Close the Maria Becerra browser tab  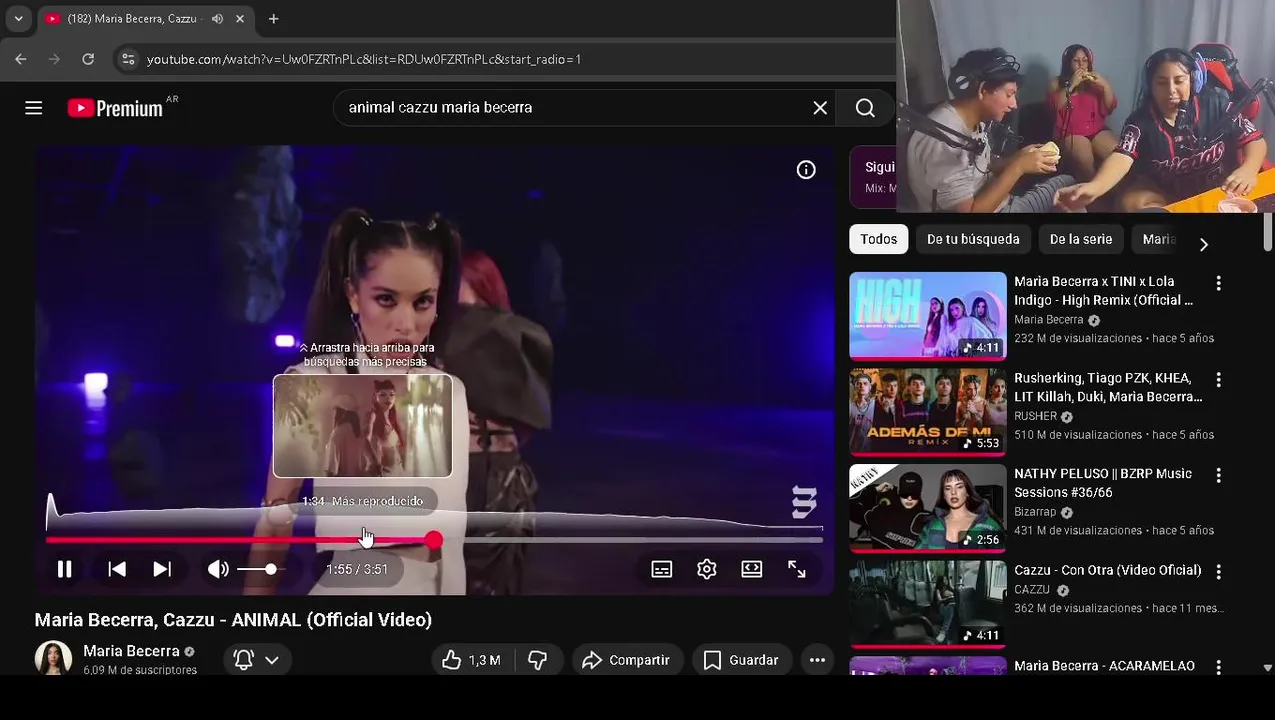240,19
